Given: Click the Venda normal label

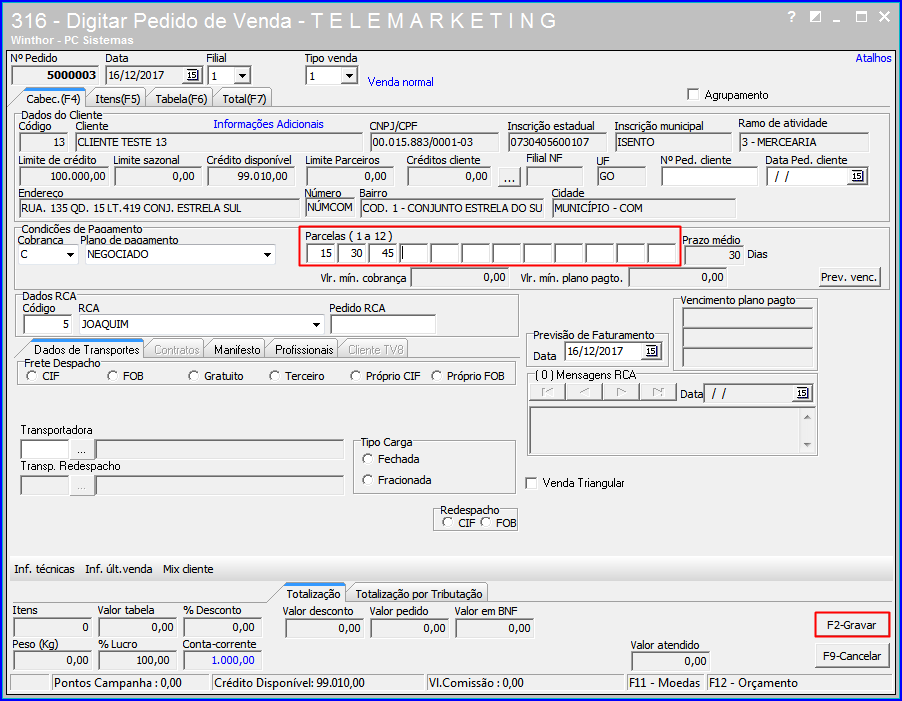Looking at the screenshot, I should (x=400, y=82).
